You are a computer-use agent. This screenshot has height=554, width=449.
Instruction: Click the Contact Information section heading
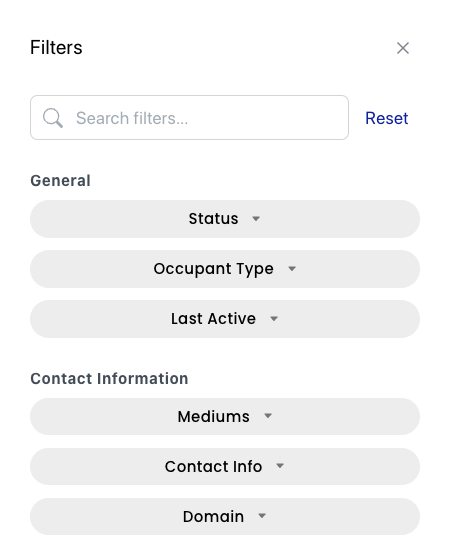[109, 378]
